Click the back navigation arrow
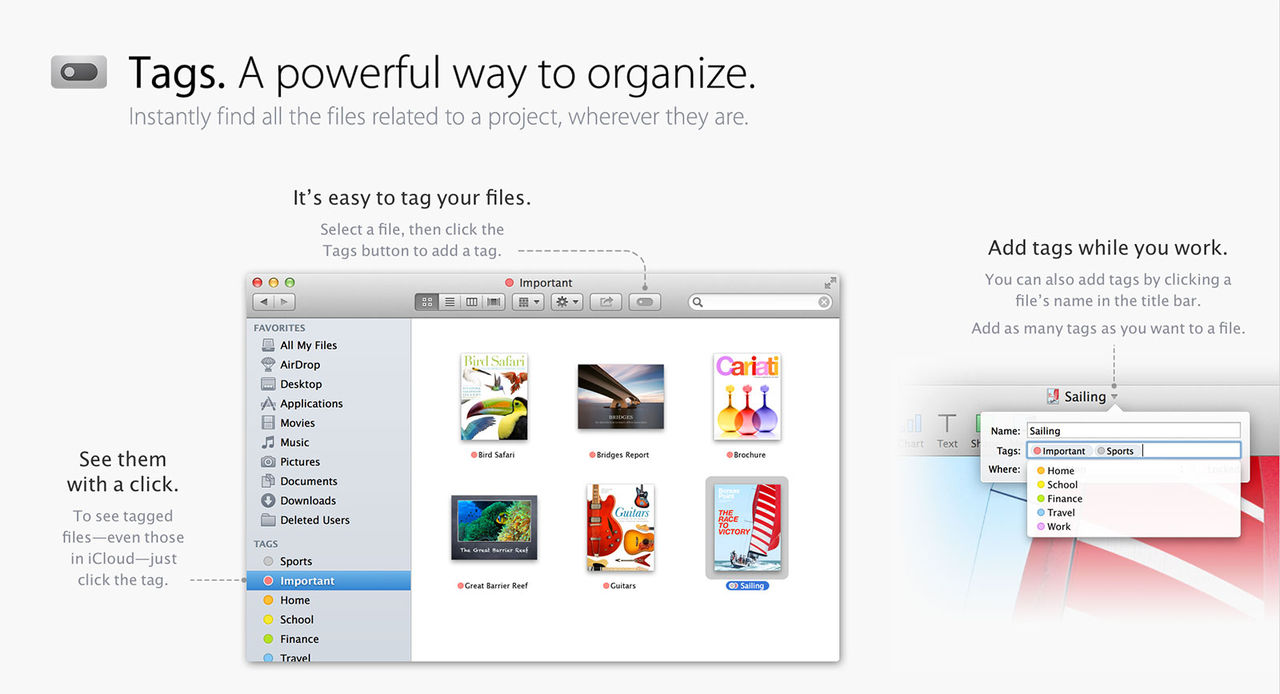1280x694 pixels. click(264, 302)
